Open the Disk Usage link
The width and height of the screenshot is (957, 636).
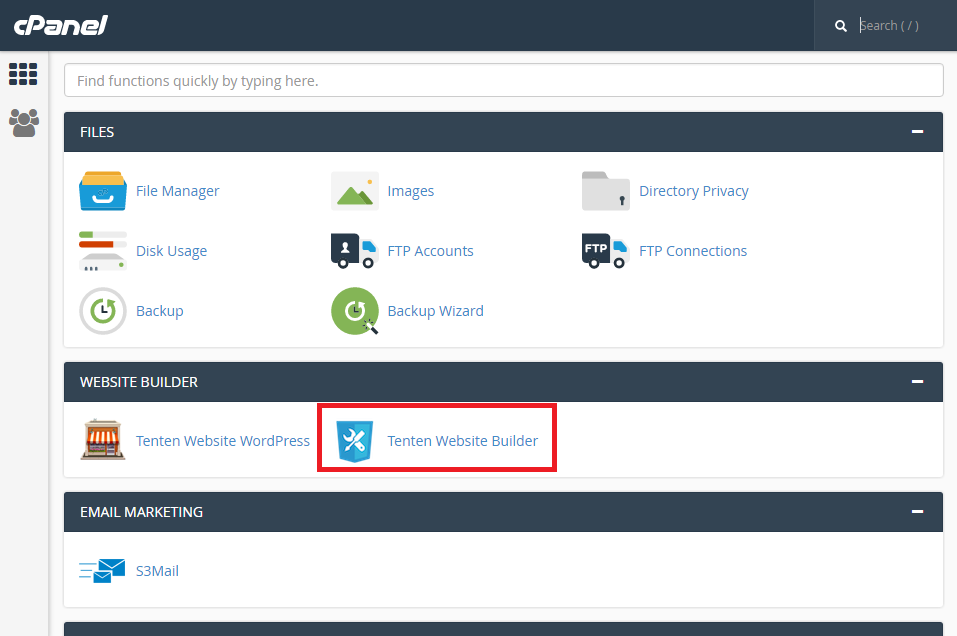tap(172, 251)
